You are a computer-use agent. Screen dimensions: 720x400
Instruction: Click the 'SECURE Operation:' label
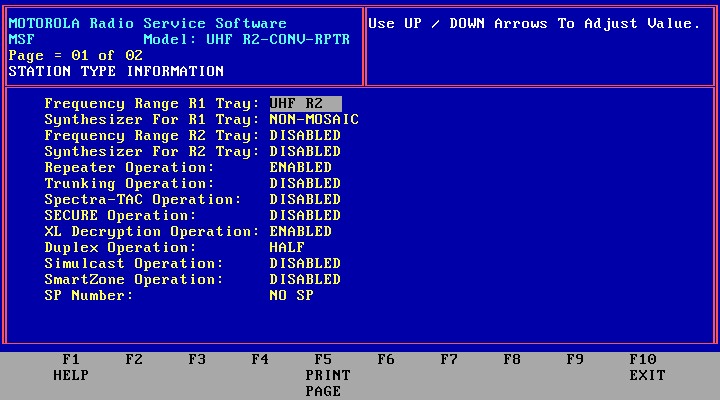click(120, 216)
